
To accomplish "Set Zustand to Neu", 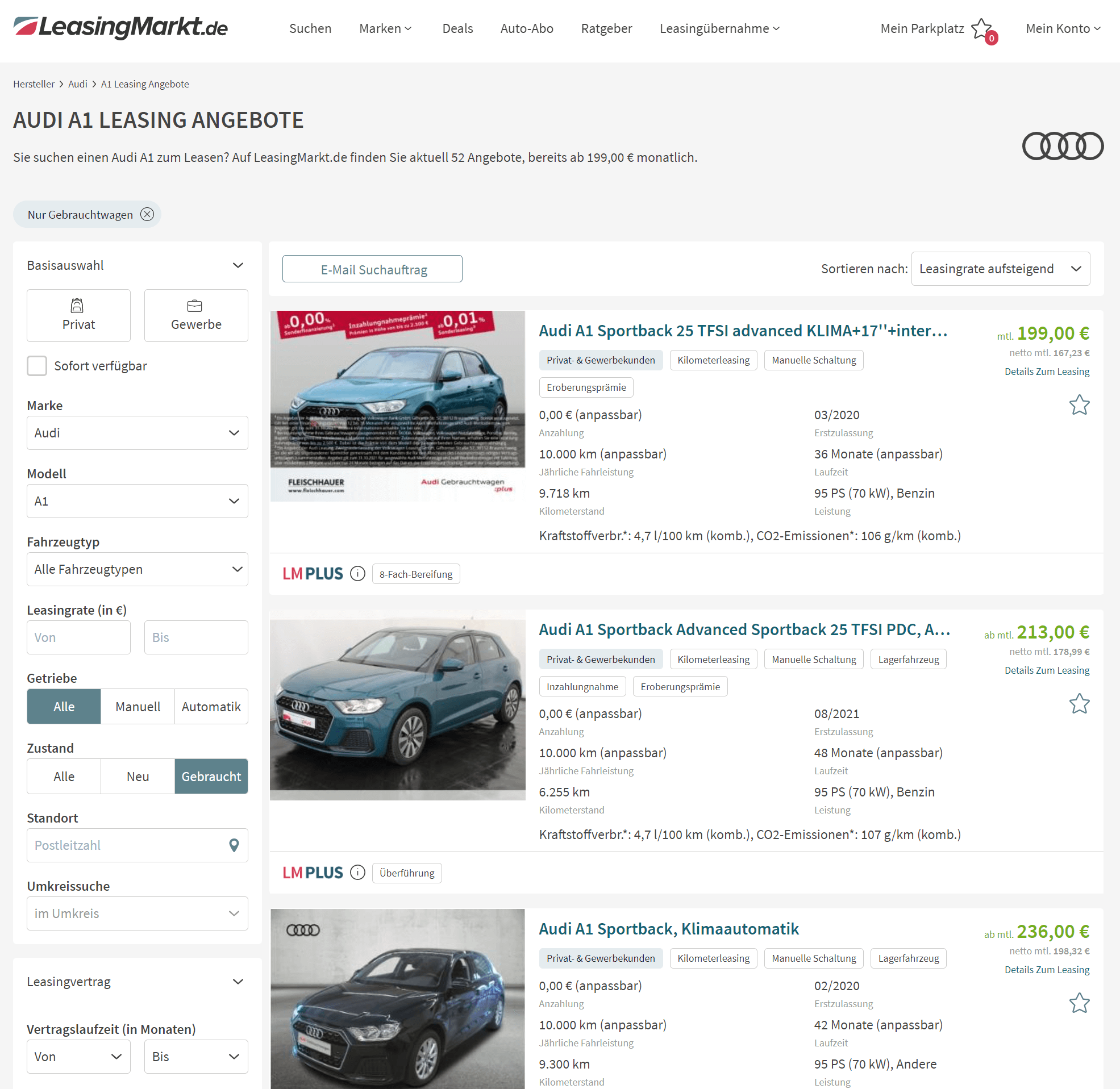I will point(138,777).
